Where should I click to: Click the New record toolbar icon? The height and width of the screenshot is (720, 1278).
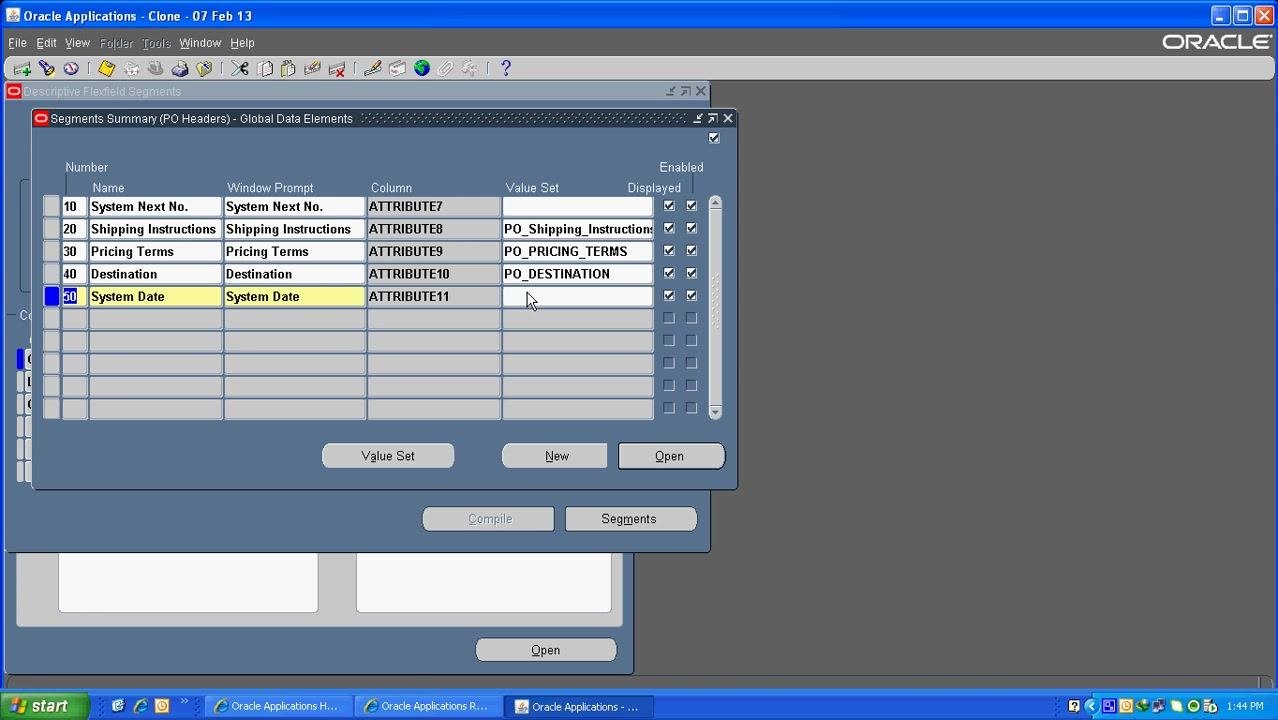click(x=21, y=69)
